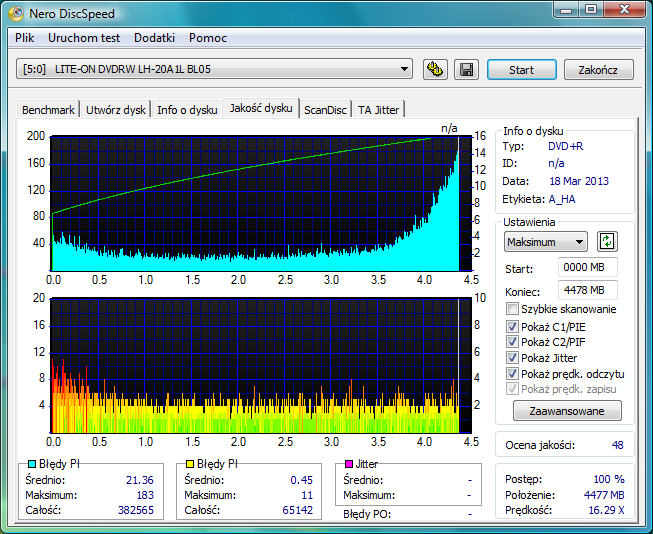Viewport: 653px width, 534px height.
Task: Click the Start position field 0000 MB
Action: coord(588,267)
